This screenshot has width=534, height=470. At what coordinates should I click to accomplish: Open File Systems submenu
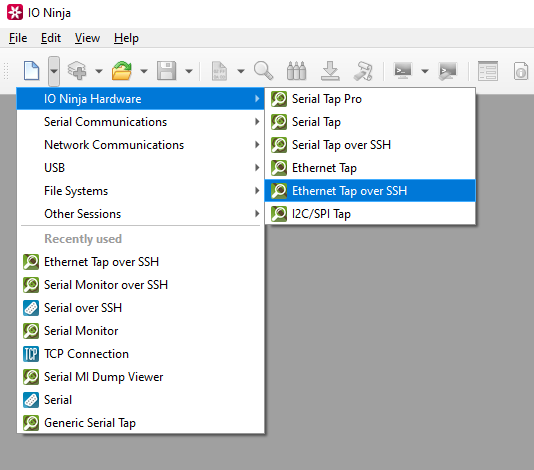click(x=141, y=191)
